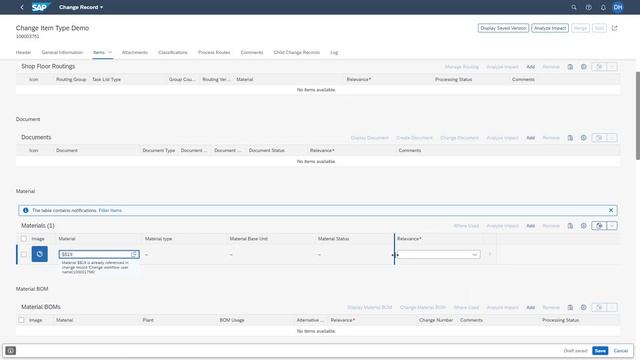Screen dimensions: 640x360
Task: Open the settings gear in Material BOMs toolbar
Action: coord(584,307)
